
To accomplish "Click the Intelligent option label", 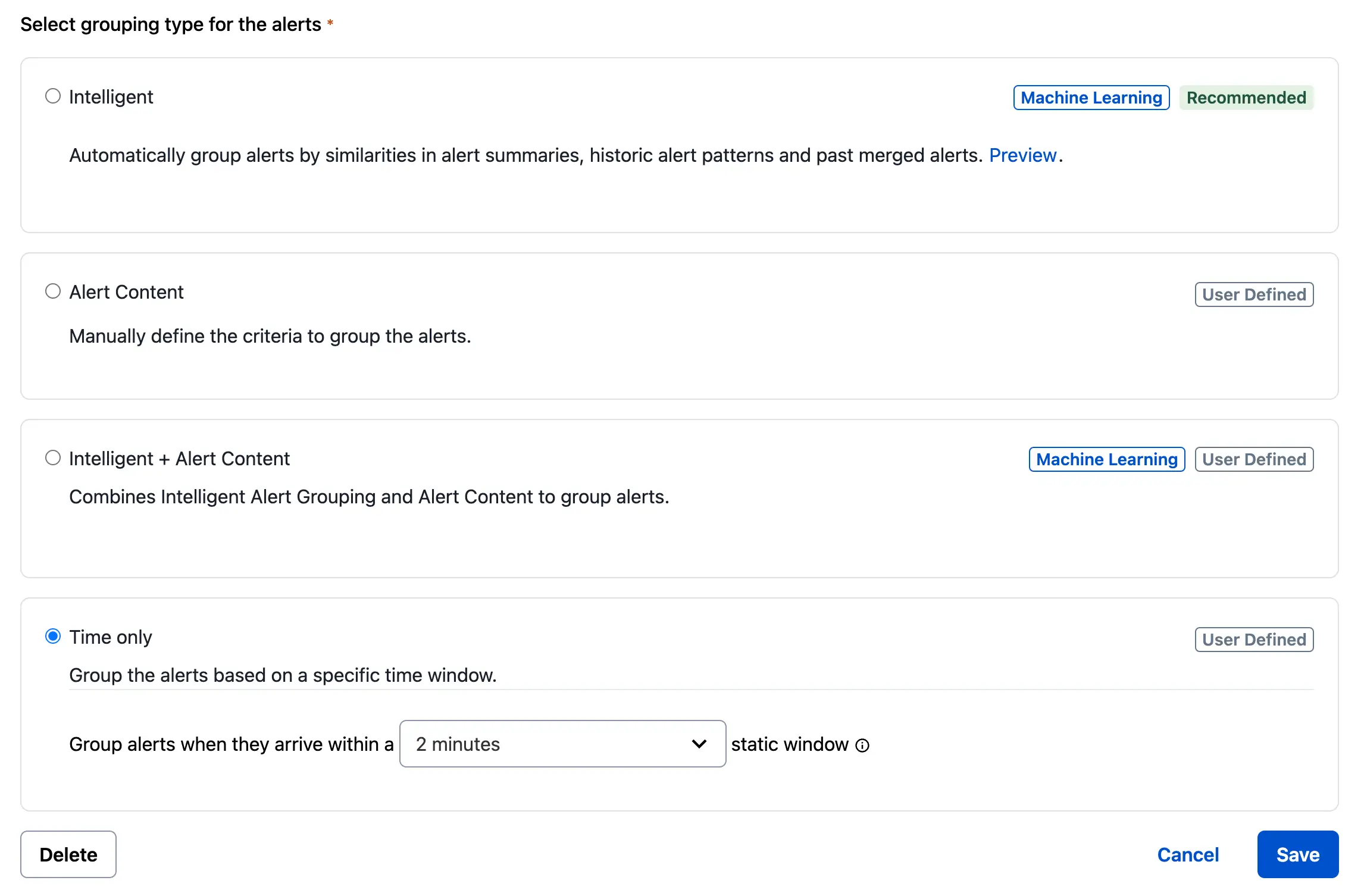I will (x=111, y=97).
